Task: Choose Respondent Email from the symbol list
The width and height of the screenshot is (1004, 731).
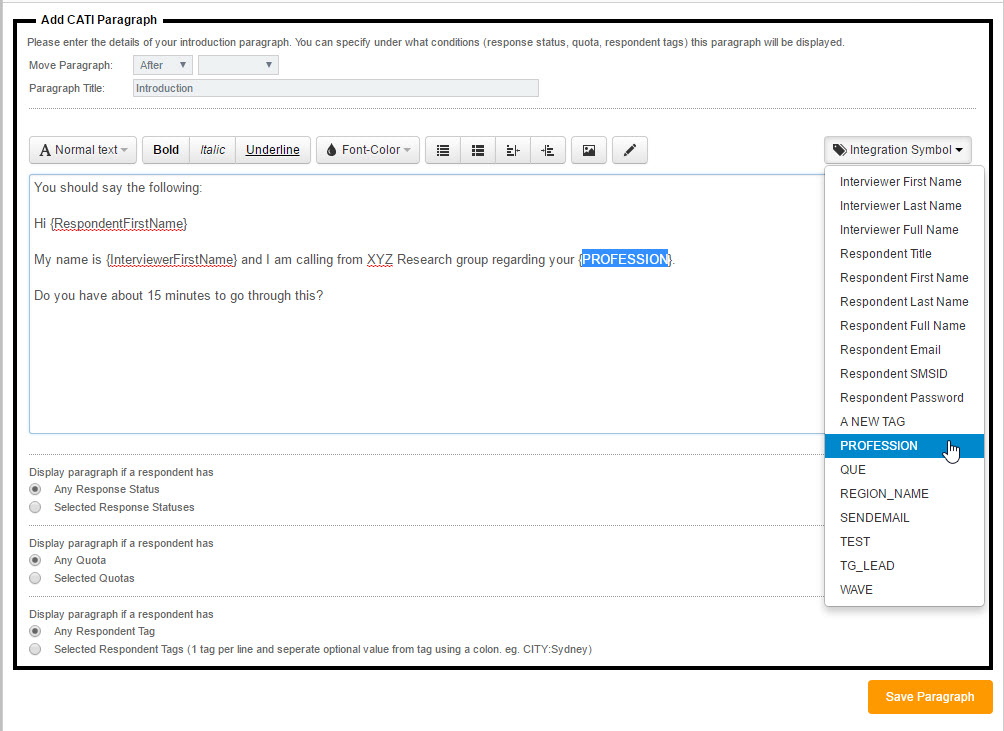Action: (889, 350)
